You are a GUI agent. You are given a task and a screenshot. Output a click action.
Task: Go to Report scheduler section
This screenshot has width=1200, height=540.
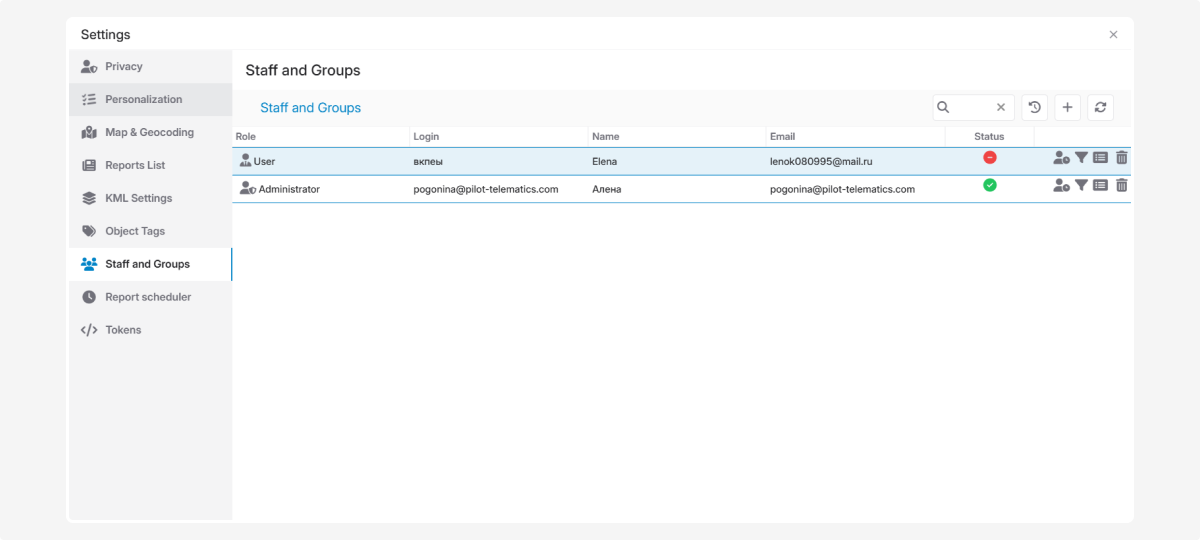(x=148, y=297)
